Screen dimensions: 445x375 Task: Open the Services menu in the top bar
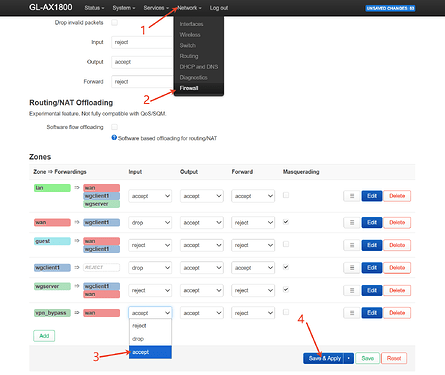point(156,8)
